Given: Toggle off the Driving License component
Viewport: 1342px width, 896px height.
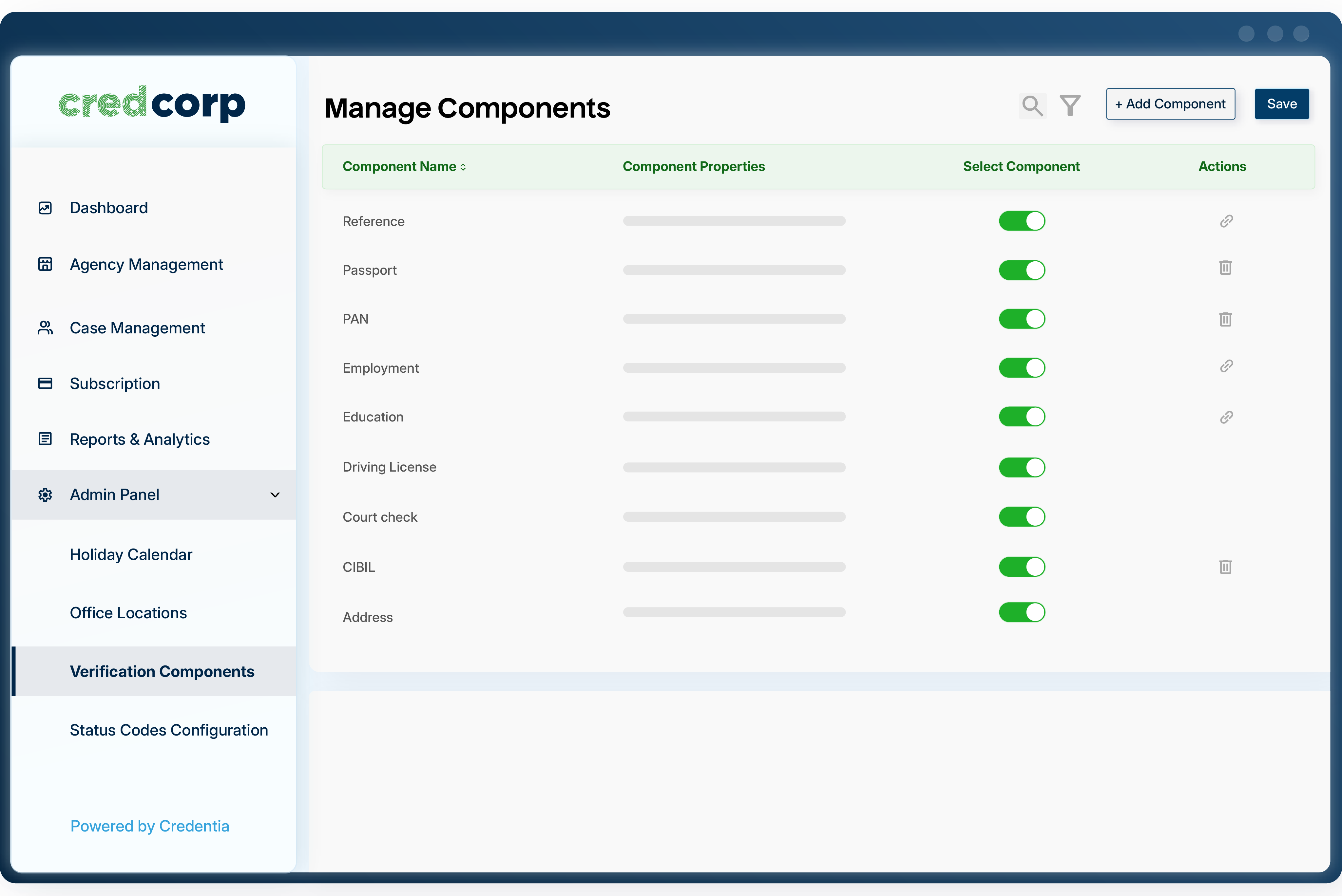Looking at the screenshot, I should coord(1022,467).
